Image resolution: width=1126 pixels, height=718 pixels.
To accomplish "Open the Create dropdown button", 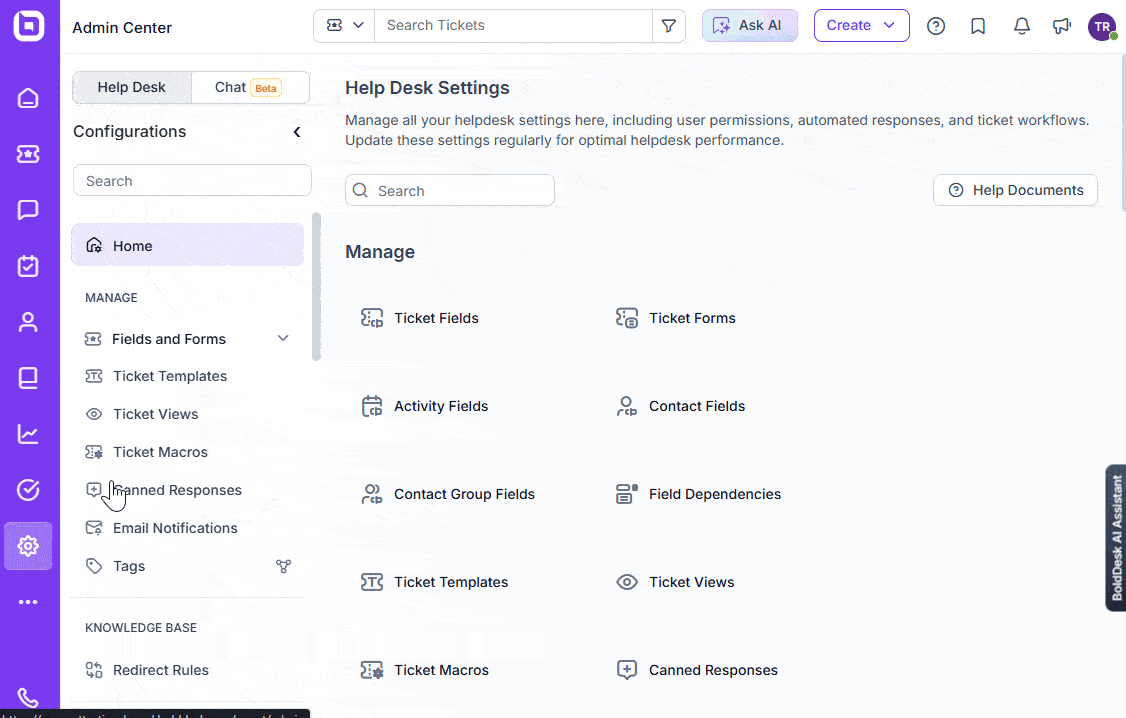I will coord(861,25).
